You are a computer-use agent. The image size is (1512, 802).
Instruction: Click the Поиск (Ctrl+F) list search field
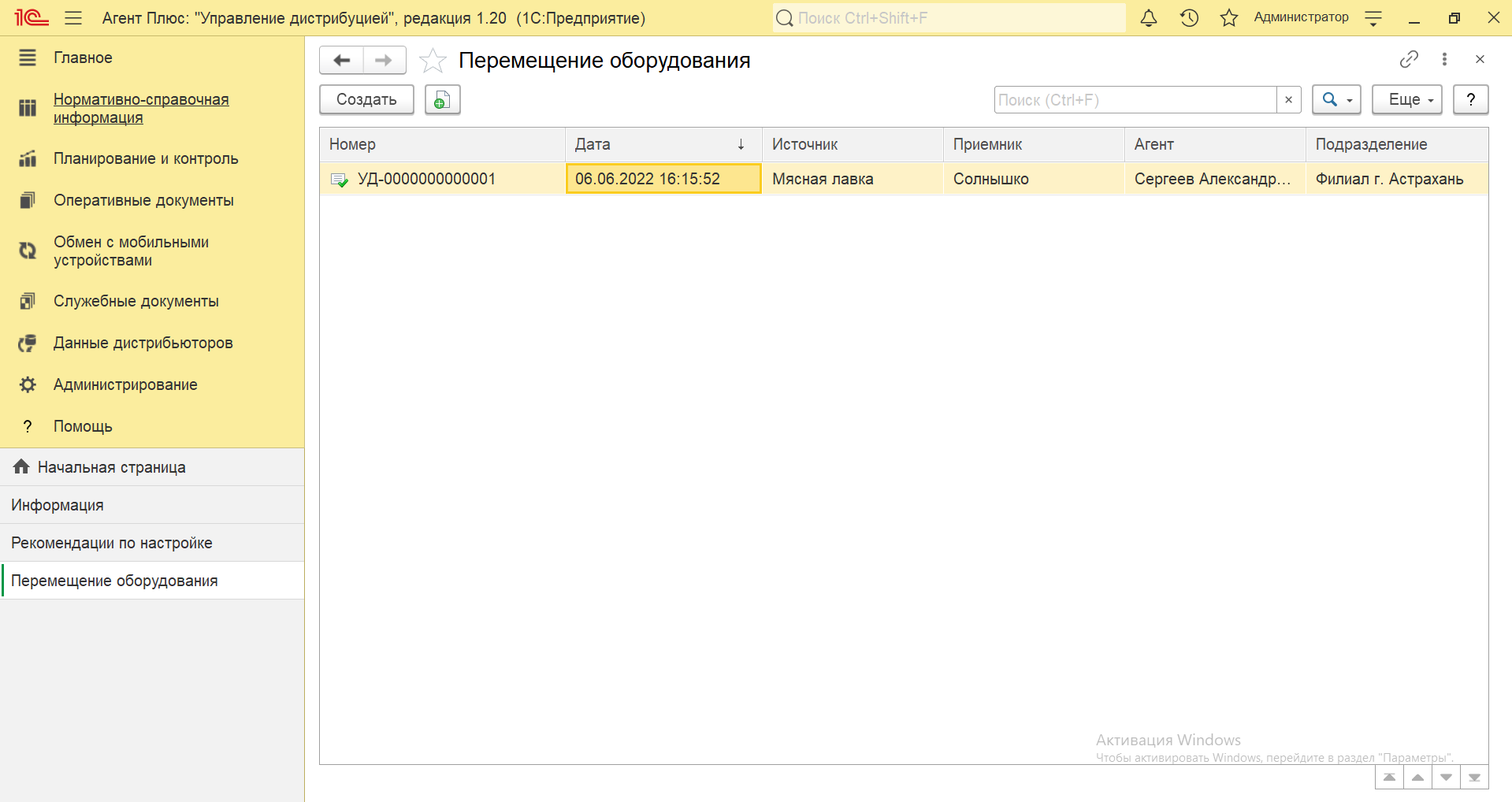click(x=1135, y=100)
